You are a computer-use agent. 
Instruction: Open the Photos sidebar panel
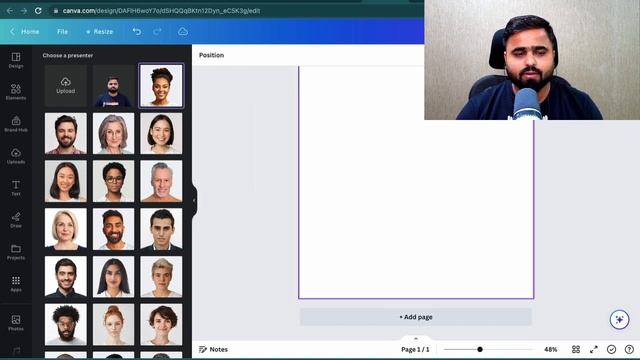point(16,322)
